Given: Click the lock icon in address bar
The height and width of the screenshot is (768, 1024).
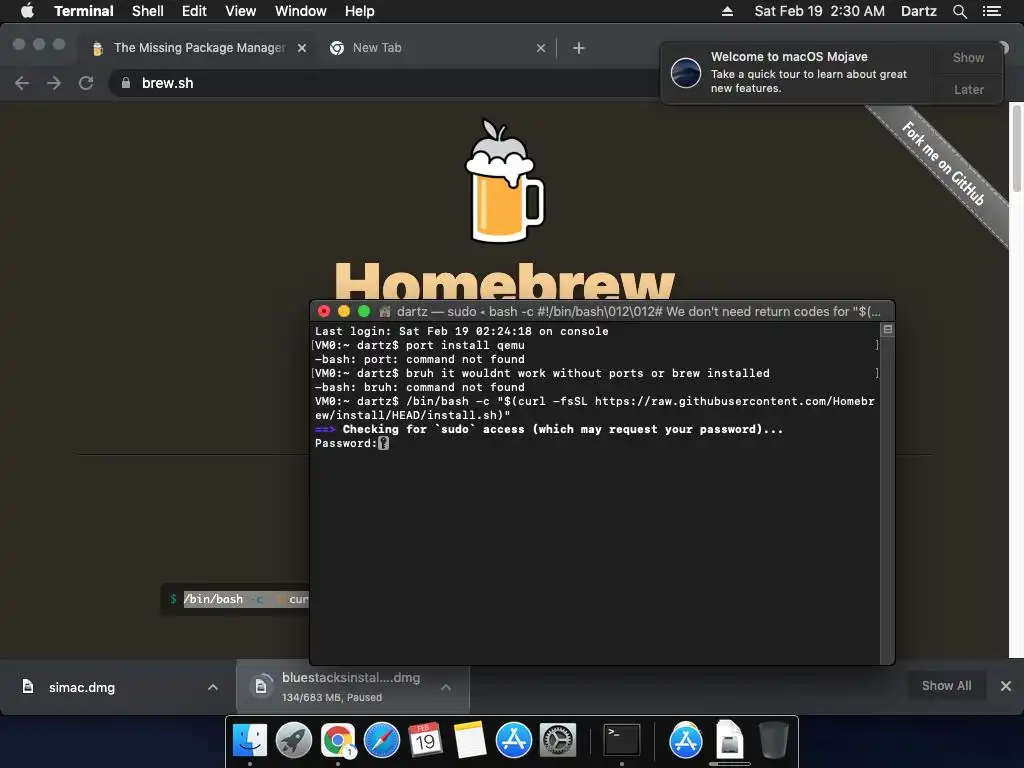Looking at the screenshot, I should tap(126, 83).
